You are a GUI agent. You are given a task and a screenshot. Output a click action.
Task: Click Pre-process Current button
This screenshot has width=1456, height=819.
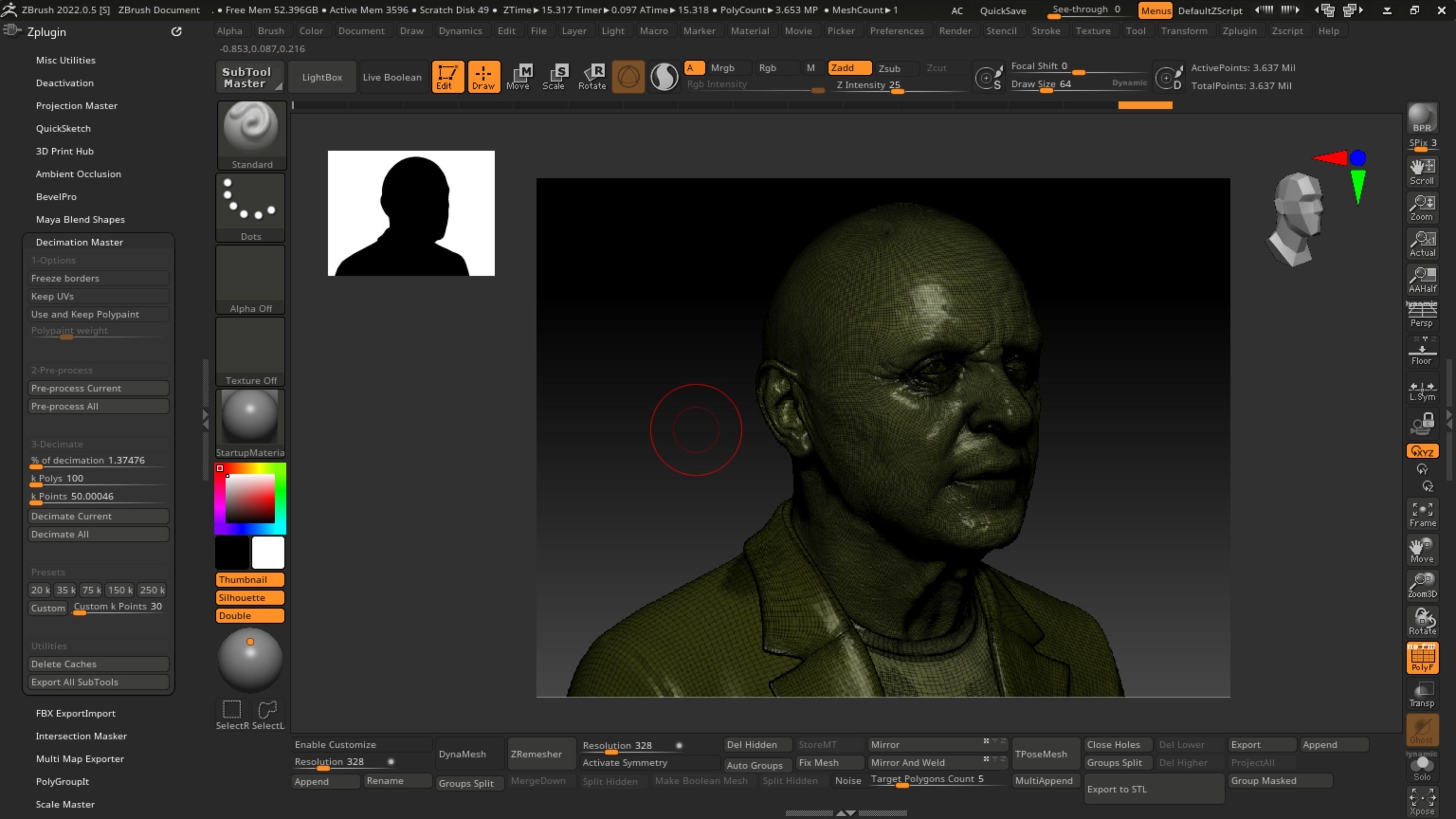click(98, 388)
